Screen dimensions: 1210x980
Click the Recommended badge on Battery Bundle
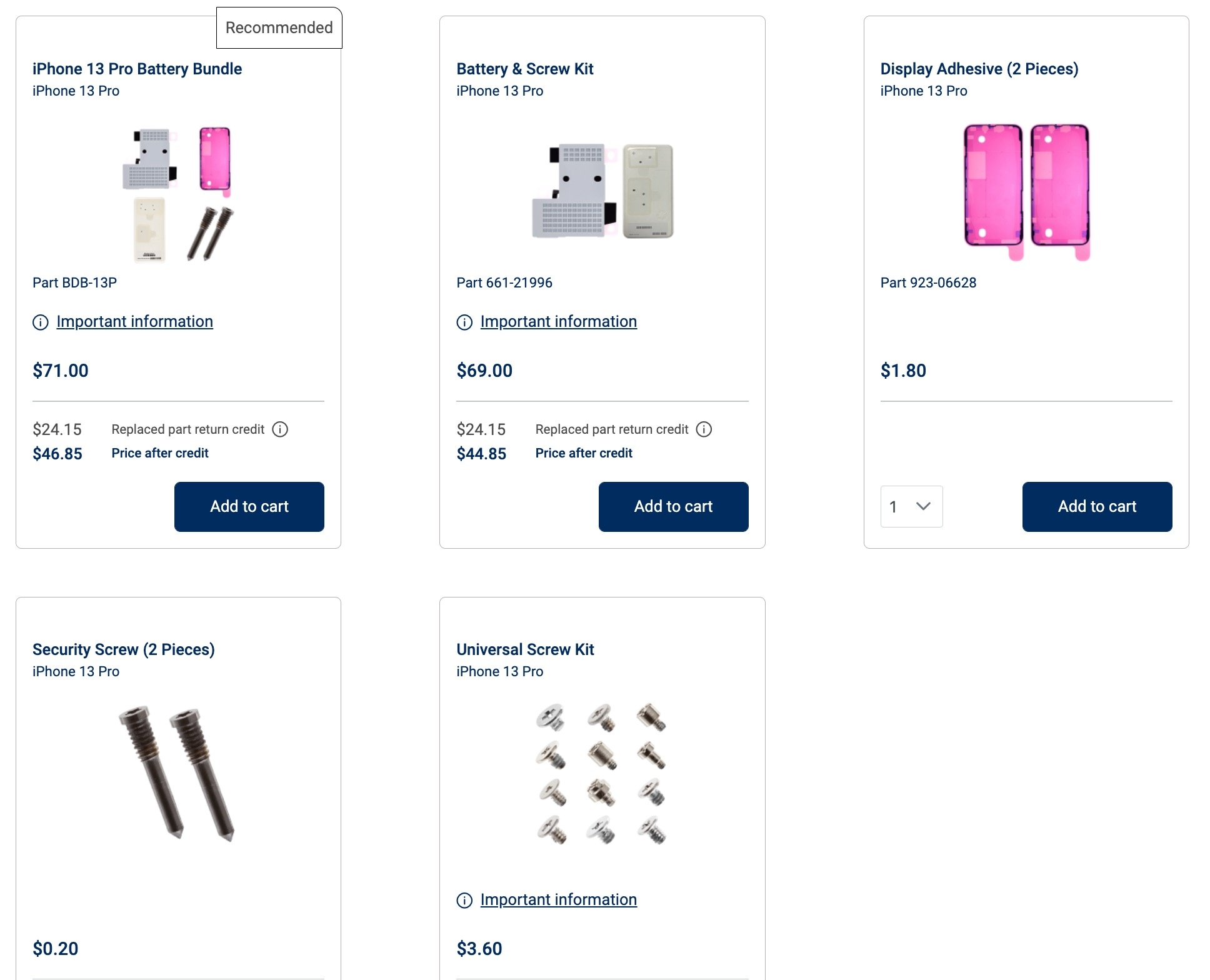click(279, 28)
